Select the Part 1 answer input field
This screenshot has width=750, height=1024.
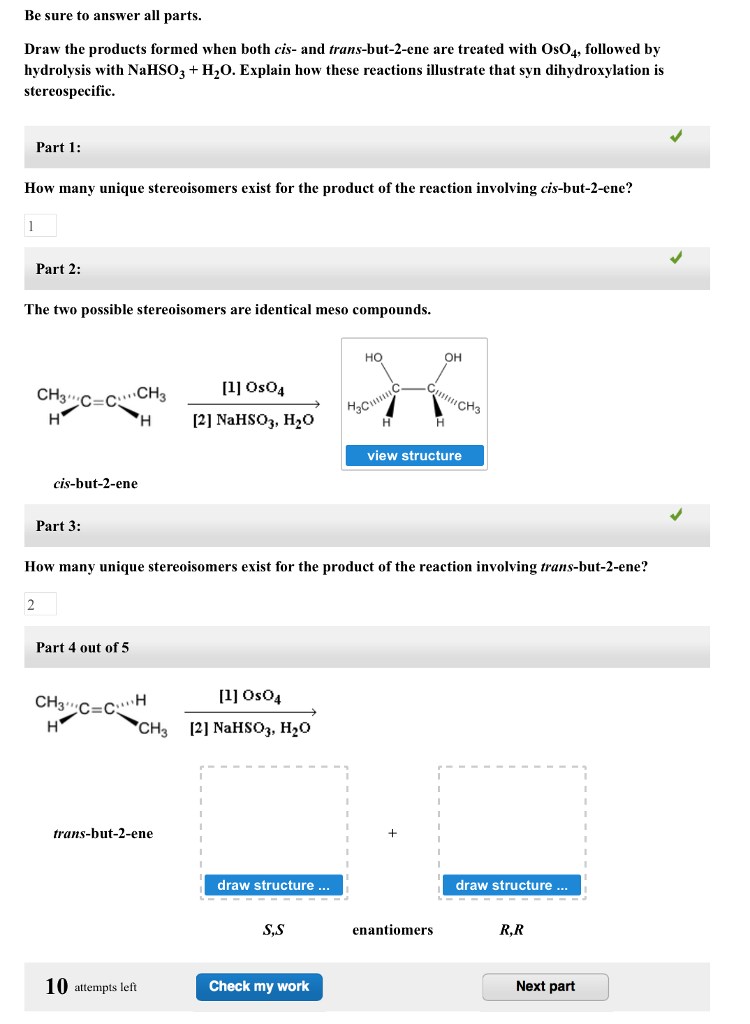click(x=40, y=225)
